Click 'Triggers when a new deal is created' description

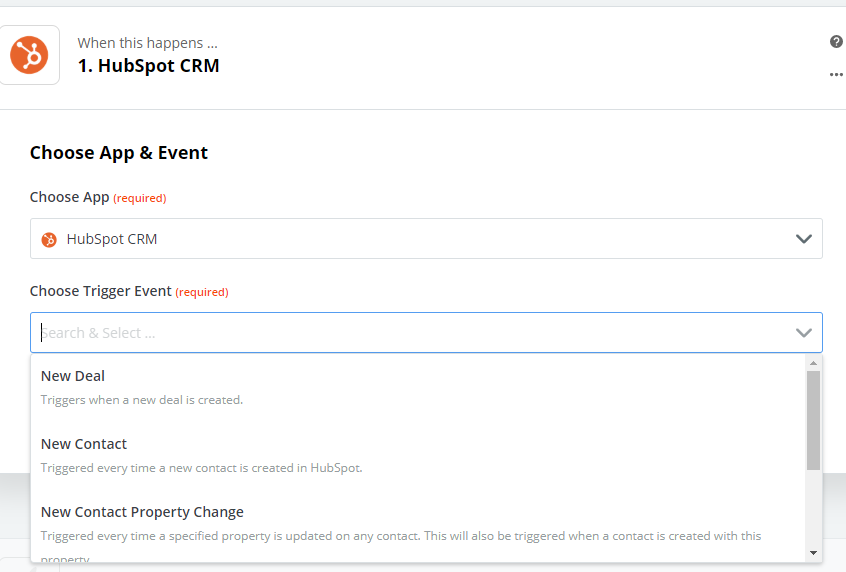[x=142, y=400]
